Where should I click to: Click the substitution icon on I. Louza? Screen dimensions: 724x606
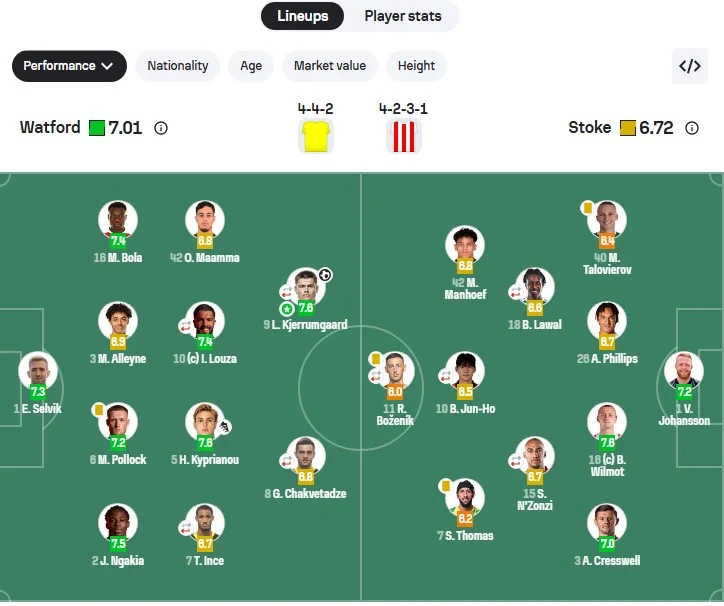[185, 325]
